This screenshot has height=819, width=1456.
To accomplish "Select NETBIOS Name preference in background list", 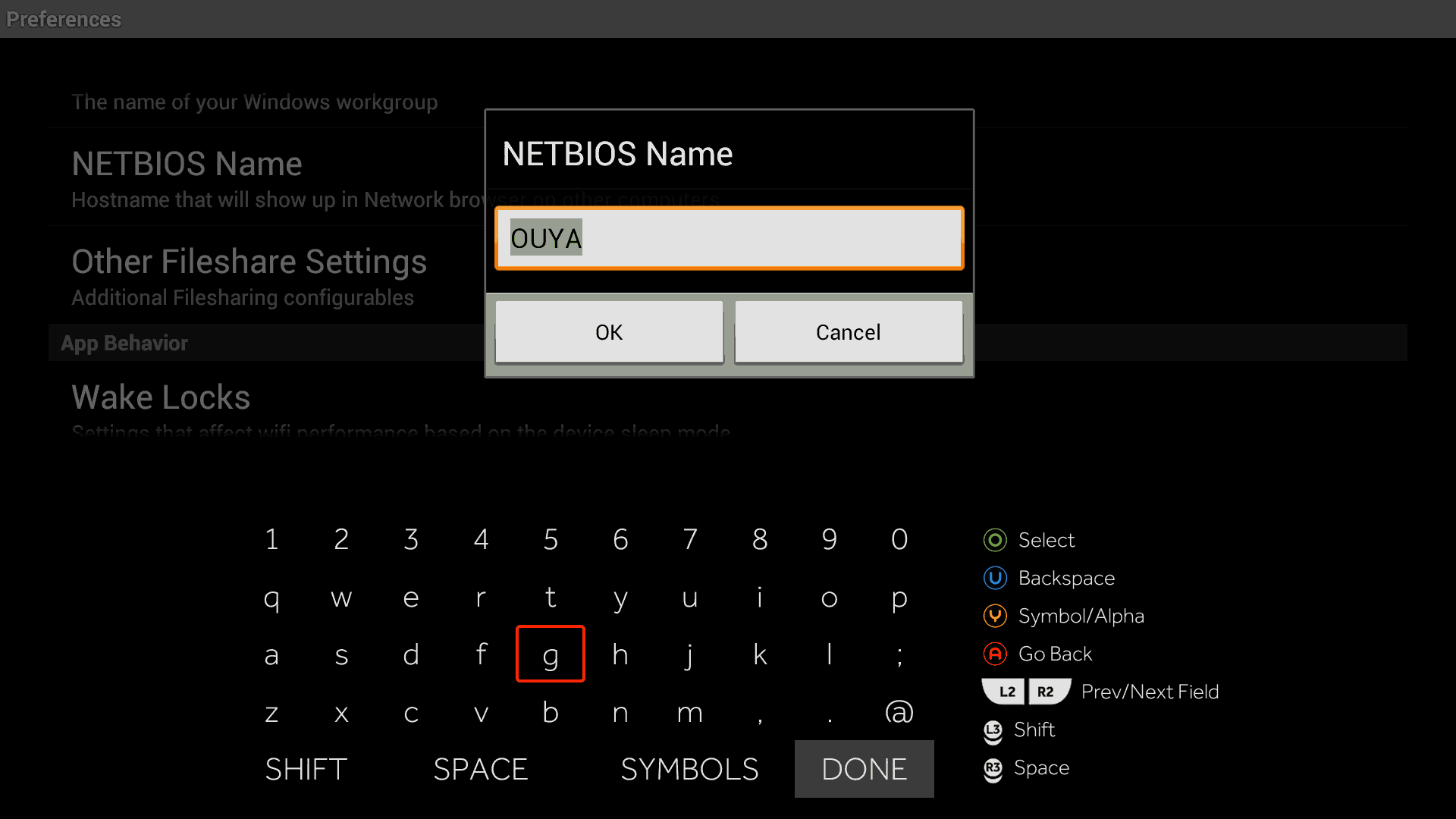I will coord(265,177).
